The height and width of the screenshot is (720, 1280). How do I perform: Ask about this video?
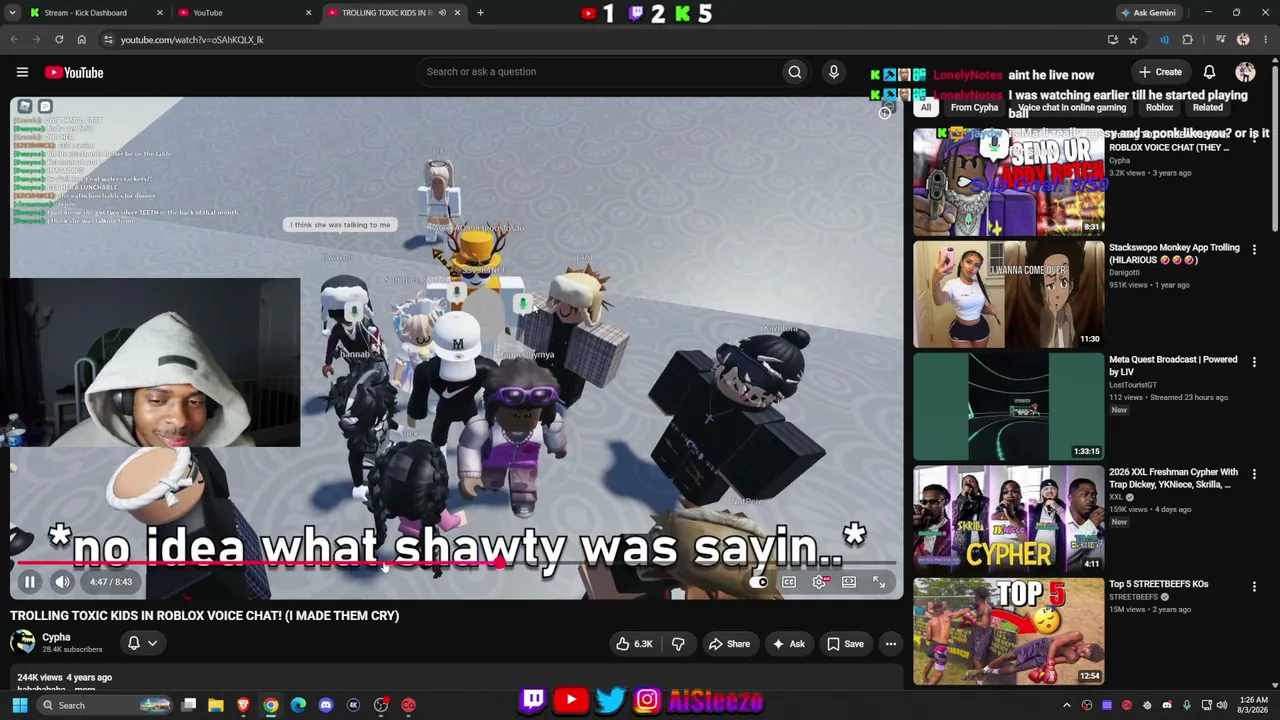788,644
